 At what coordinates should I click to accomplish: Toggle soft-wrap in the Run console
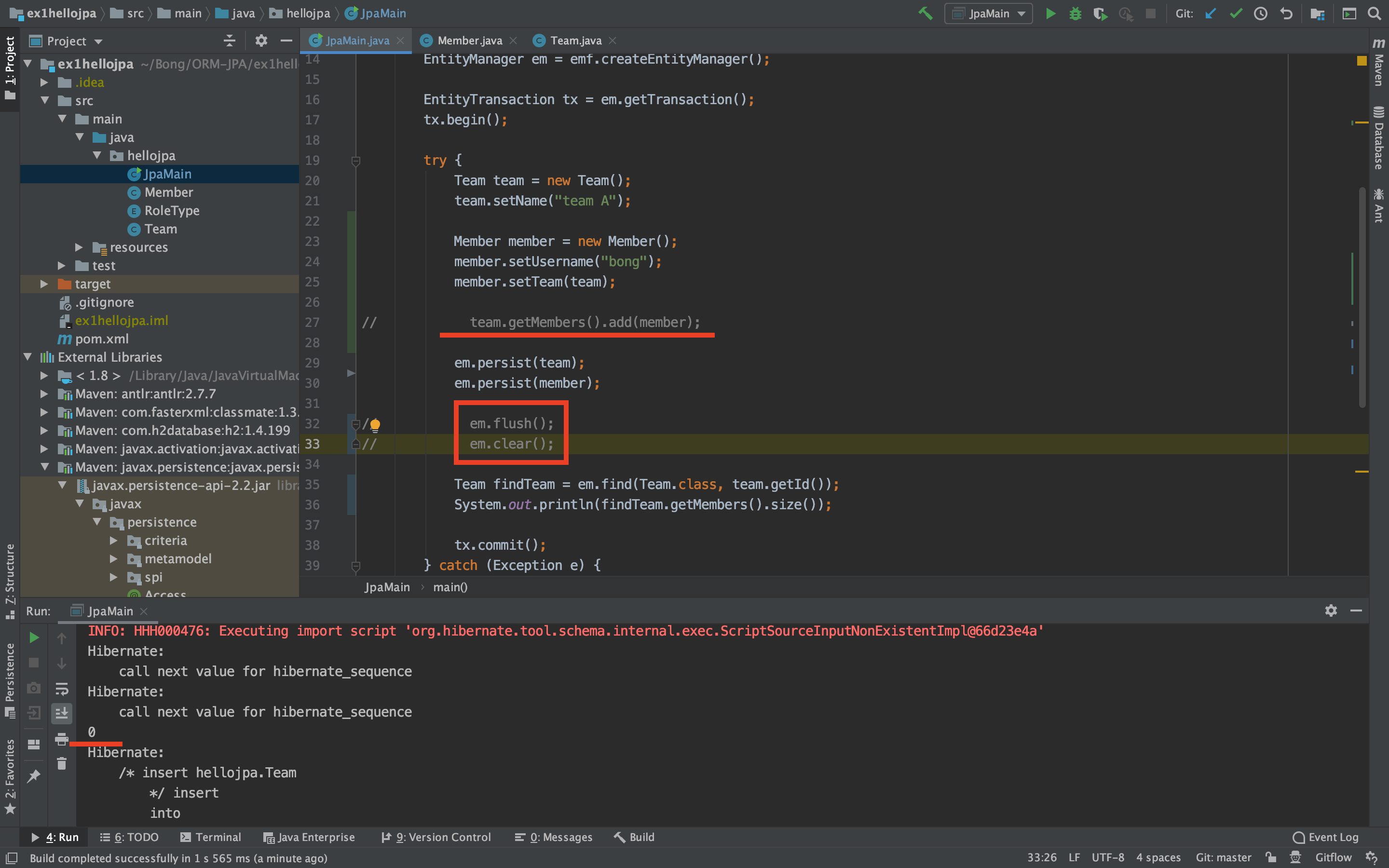pyautogui.click(x=61, y=688)
